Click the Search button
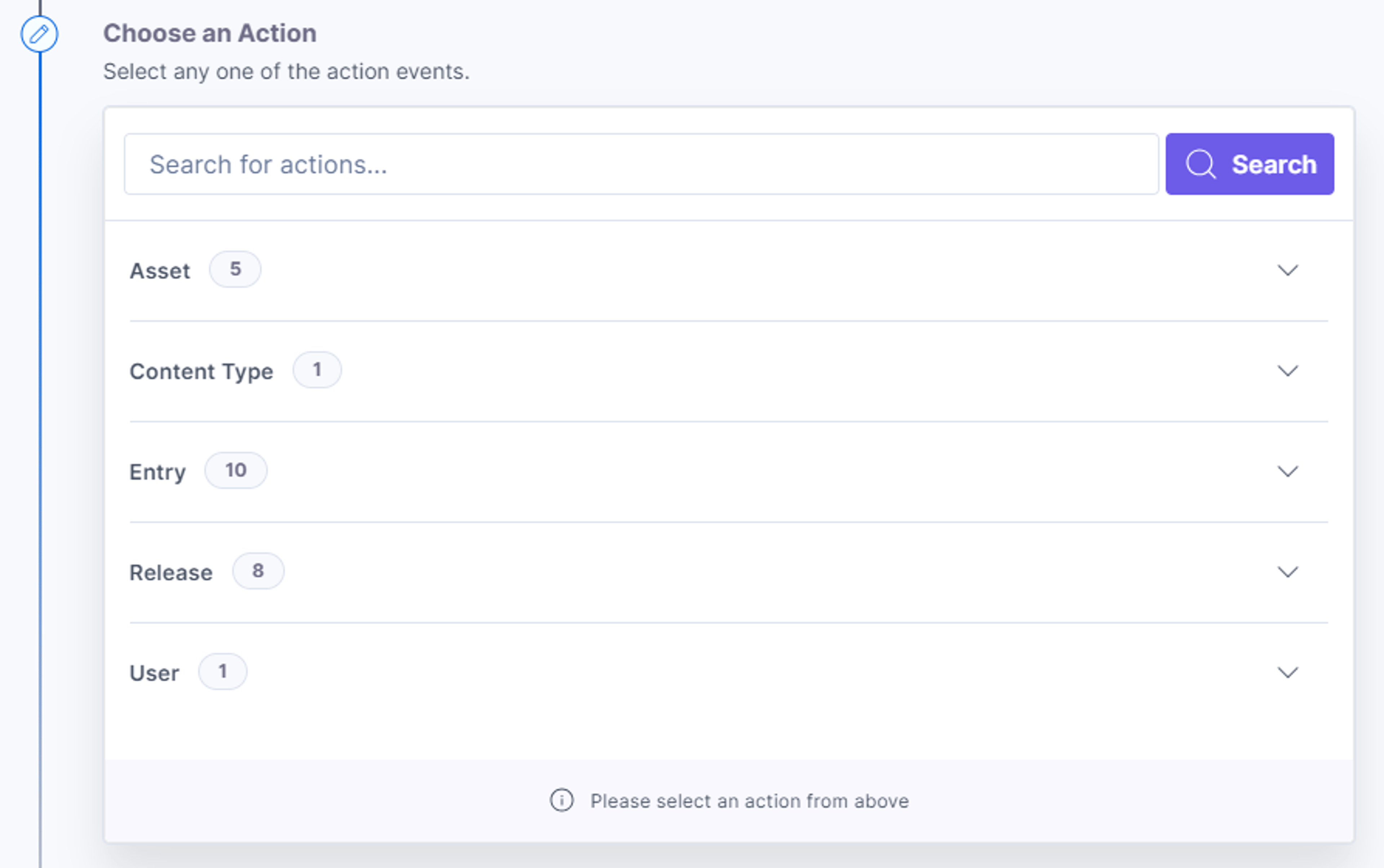The image size is (1384, 868). coord(1250,164)
